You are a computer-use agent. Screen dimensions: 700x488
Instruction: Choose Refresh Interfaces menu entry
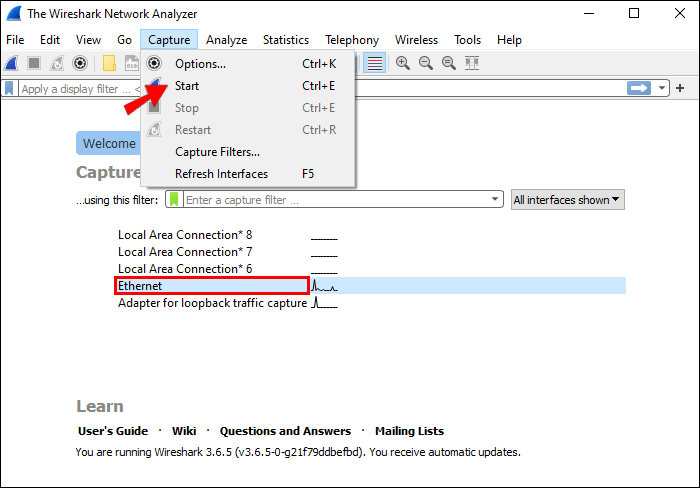[248, 174]
